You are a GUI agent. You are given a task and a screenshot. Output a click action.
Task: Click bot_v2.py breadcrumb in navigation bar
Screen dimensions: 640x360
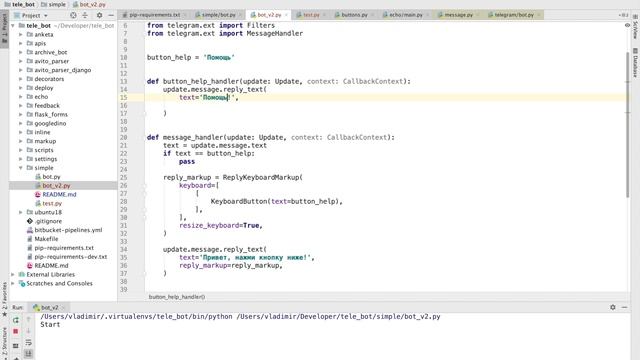pyautogui.click(x=89, y=4)
